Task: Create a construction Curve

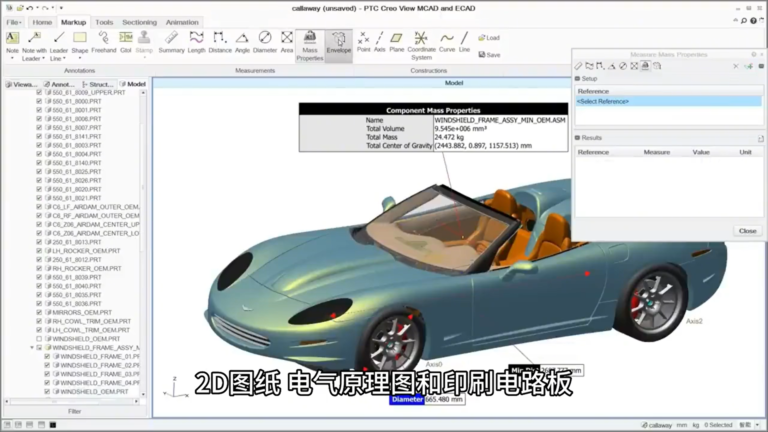Action: 447,42
